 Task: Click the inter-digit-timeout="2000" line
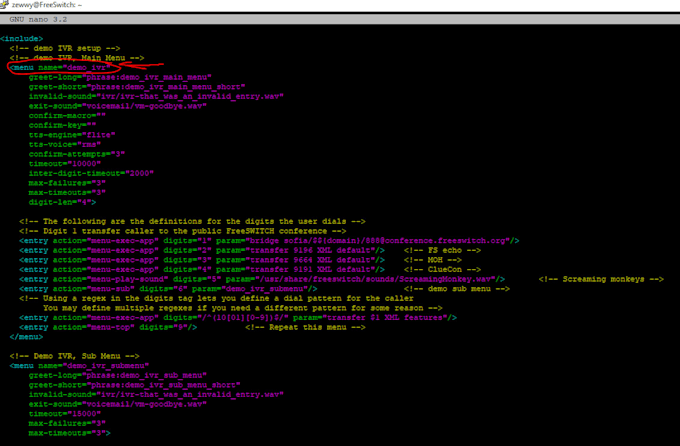tap(91, 173)
